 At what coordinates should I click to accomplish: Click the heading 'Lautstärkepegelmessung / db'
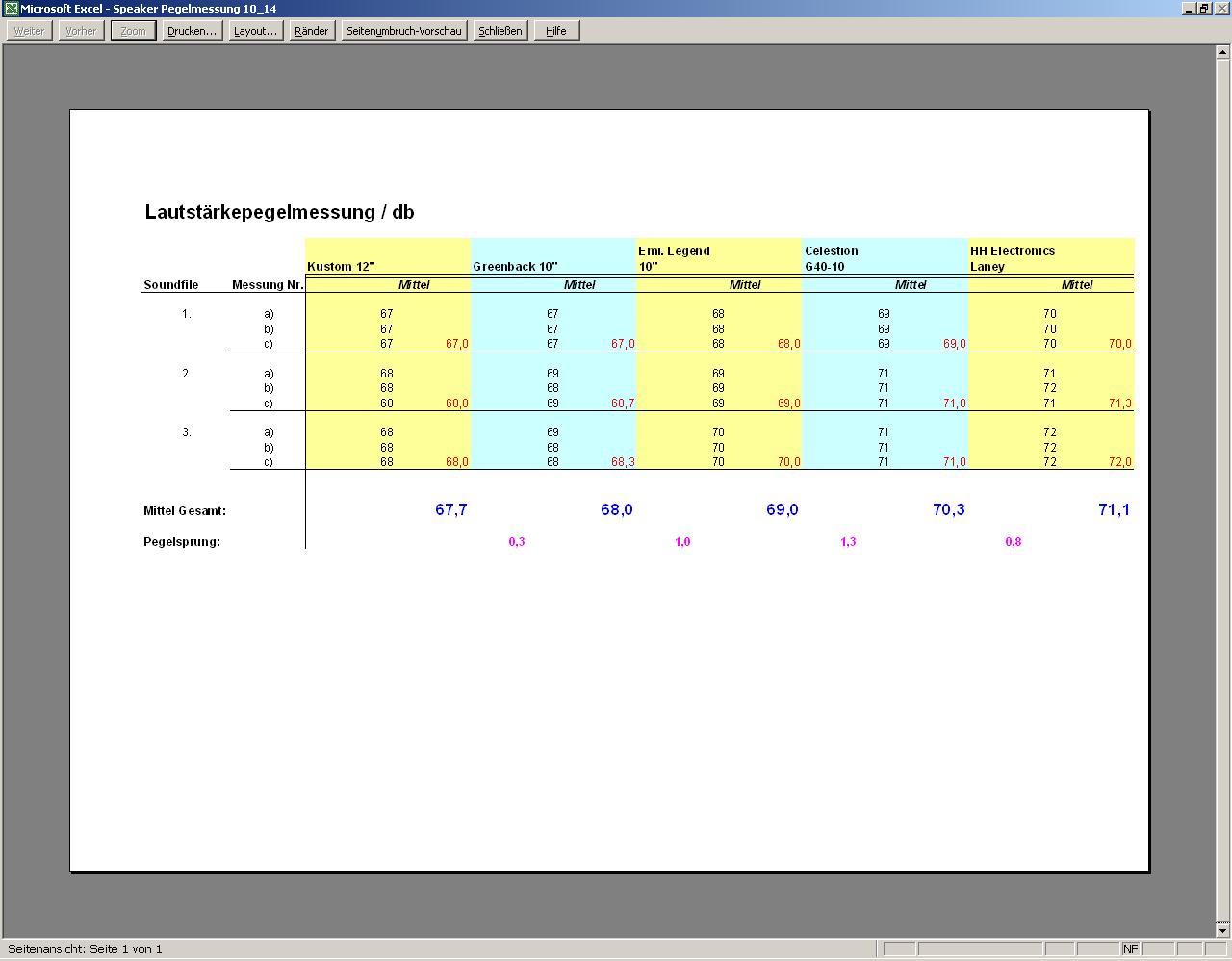coord(279,212)
